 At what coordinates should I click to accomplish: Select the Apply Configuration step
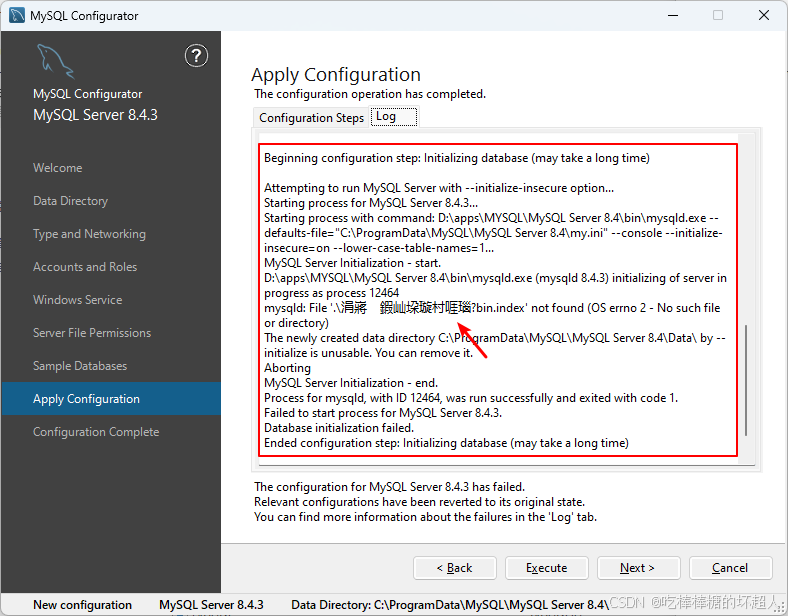coord(111,399)
